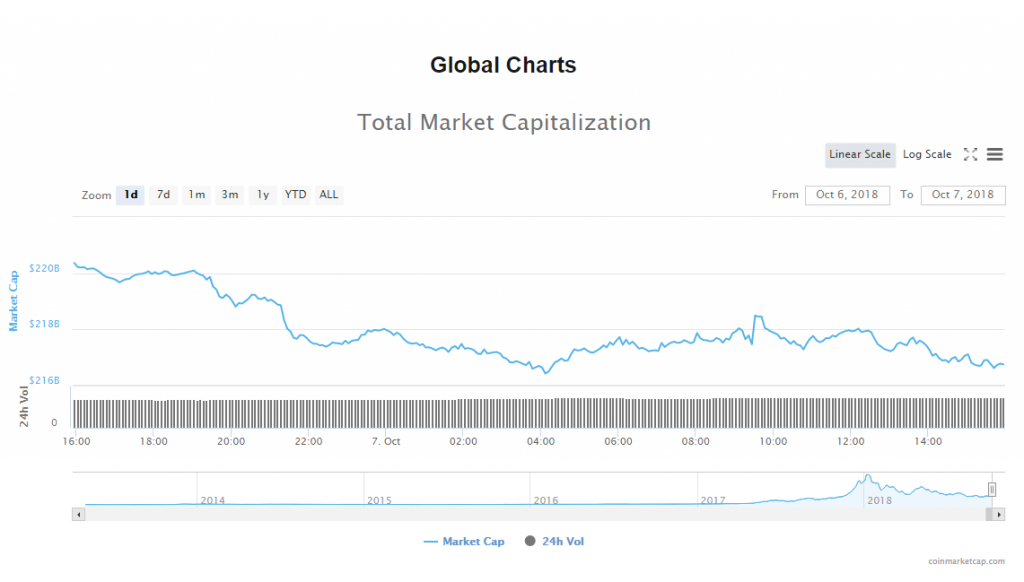1024x582 pixels.
Task: Click the scrollbar left arrow
Action: point(79,514)
